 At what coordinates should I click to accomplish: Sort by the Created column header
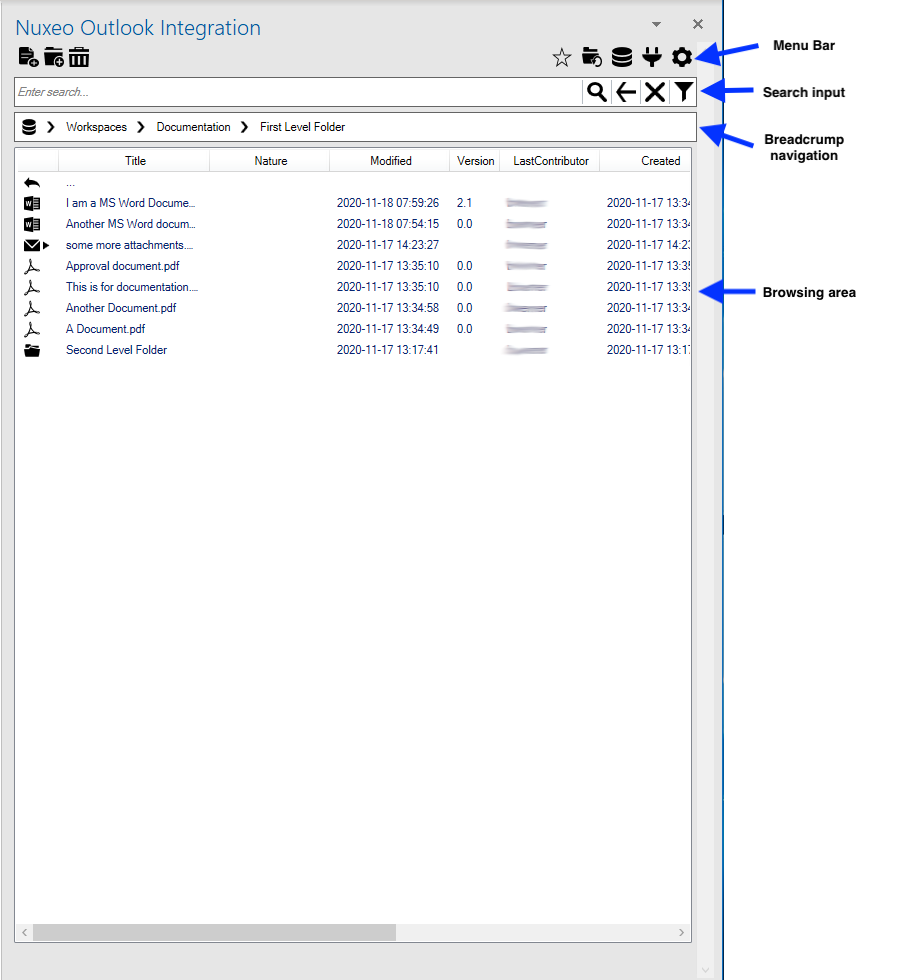click(x=646, y=161)
